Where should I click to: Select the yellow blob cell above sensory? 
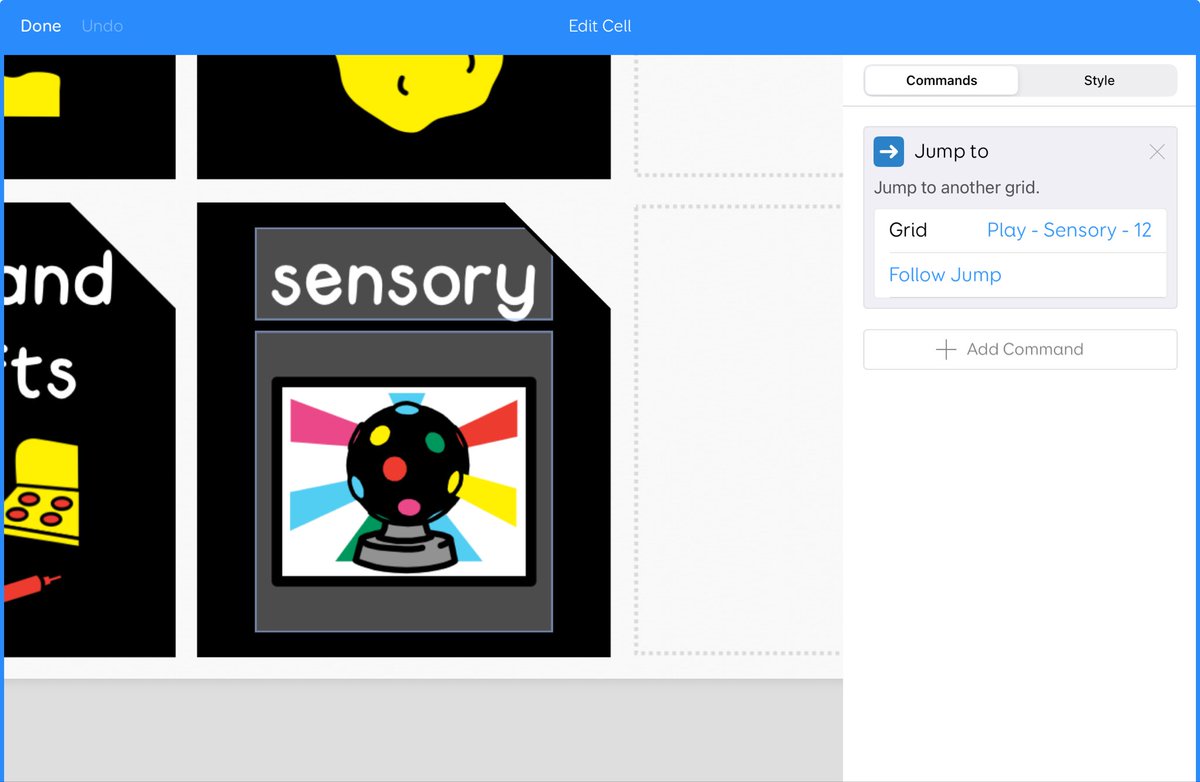point(404,116)
